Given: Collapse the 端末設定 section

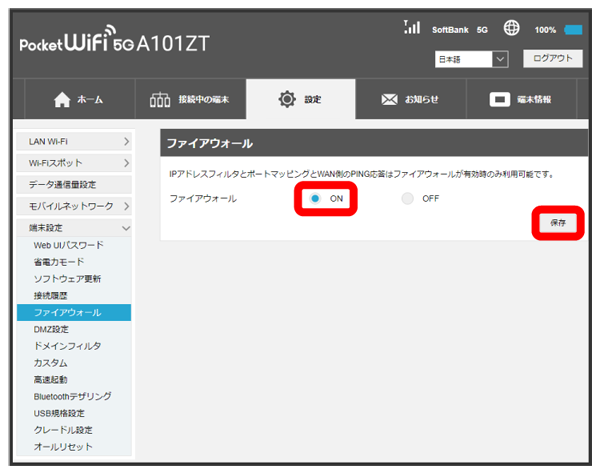Looking at the screenshot, I should [75, 228].
